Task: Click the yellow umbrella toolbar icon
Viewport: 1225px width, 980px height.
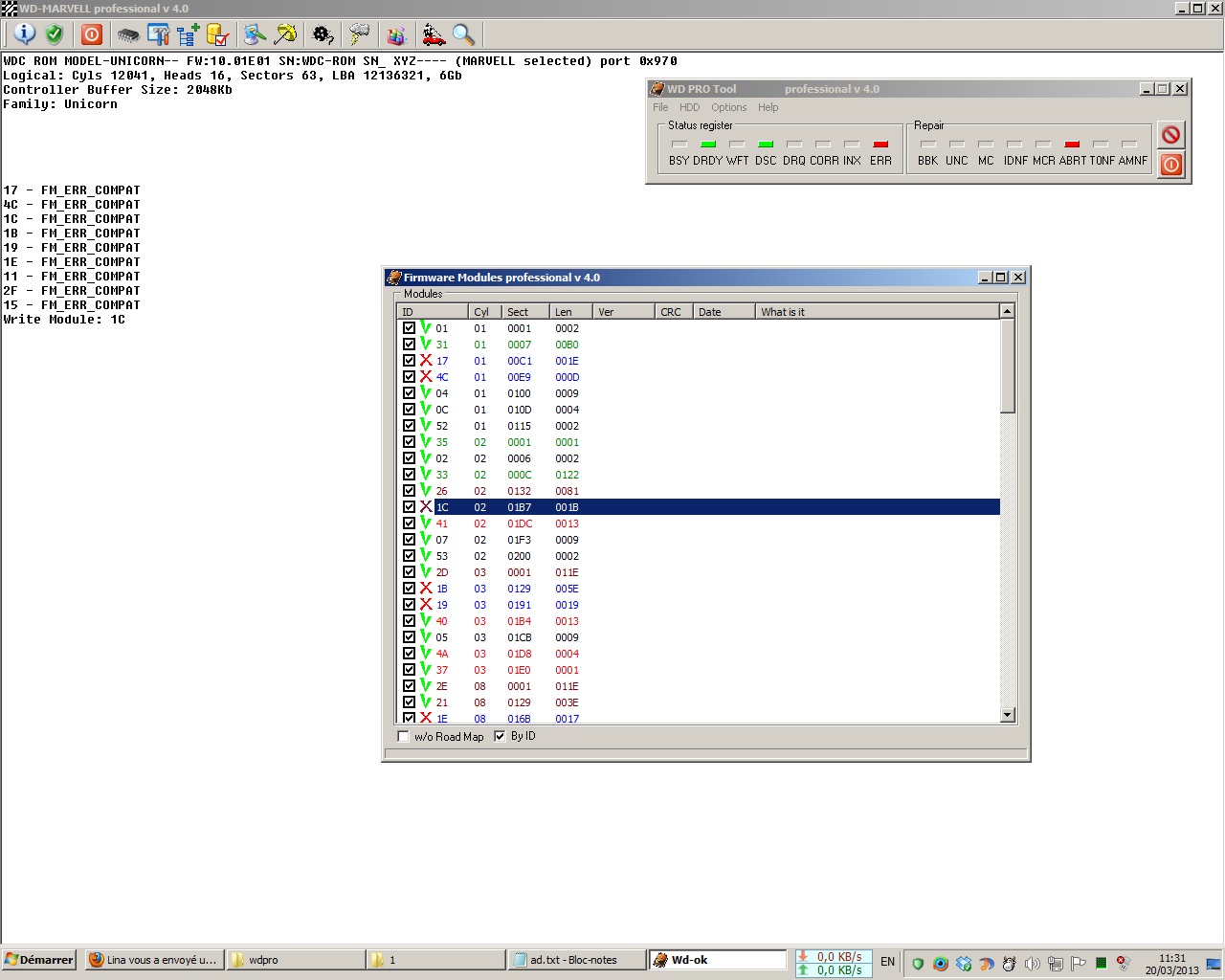Action: [285, 34]
